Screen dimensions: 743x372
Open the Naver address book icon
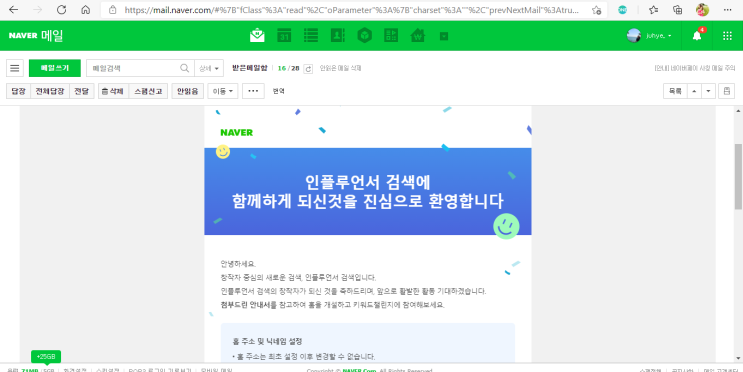tap(338, 36)
